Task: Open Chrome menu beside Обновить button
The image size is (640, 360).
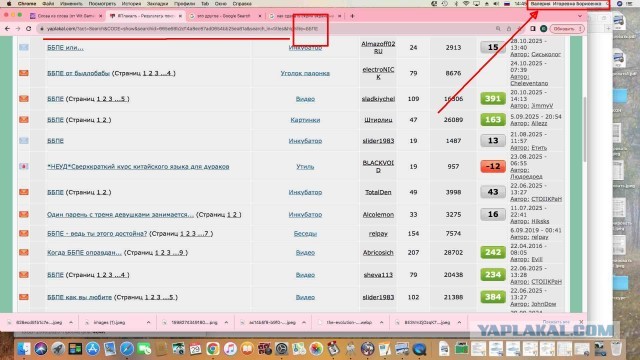Action: [x=580, y=29]
